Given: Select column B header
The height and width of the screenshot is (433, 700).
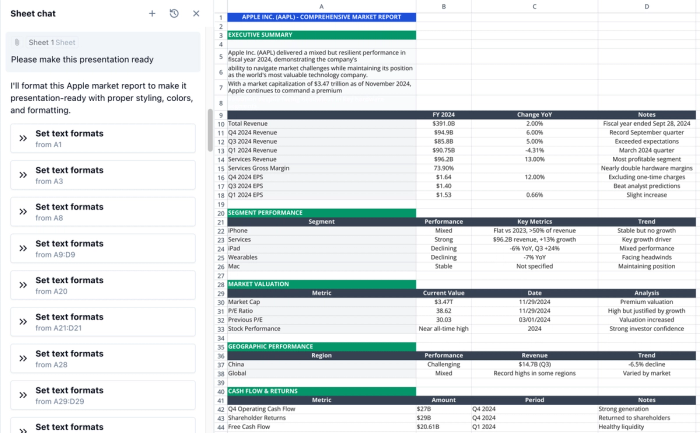Looking at the screenshot, I should (x=444, y=6).
